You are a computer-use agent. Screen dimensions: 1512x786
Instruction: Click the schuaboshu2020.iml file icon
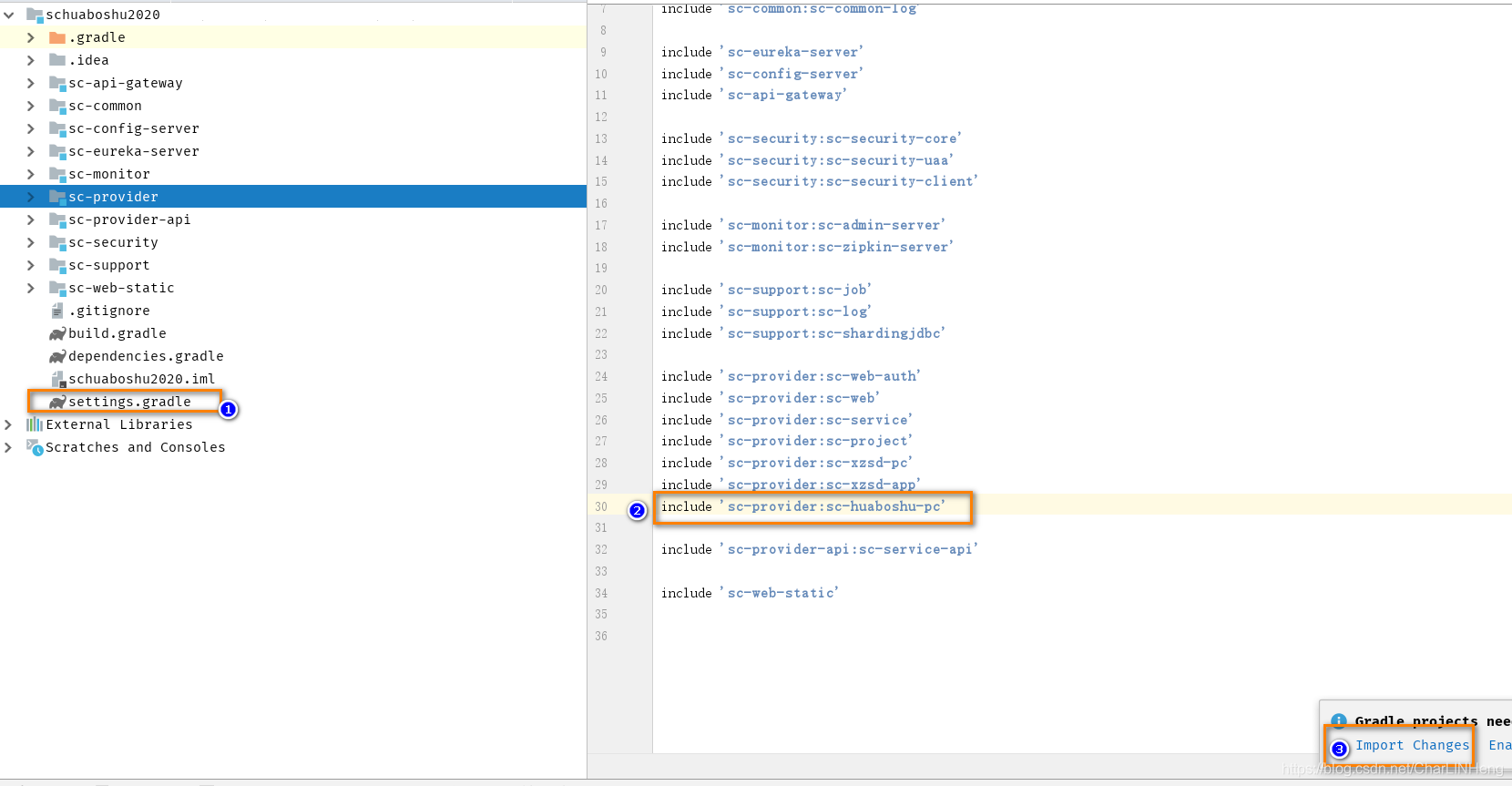click(57, 379)
